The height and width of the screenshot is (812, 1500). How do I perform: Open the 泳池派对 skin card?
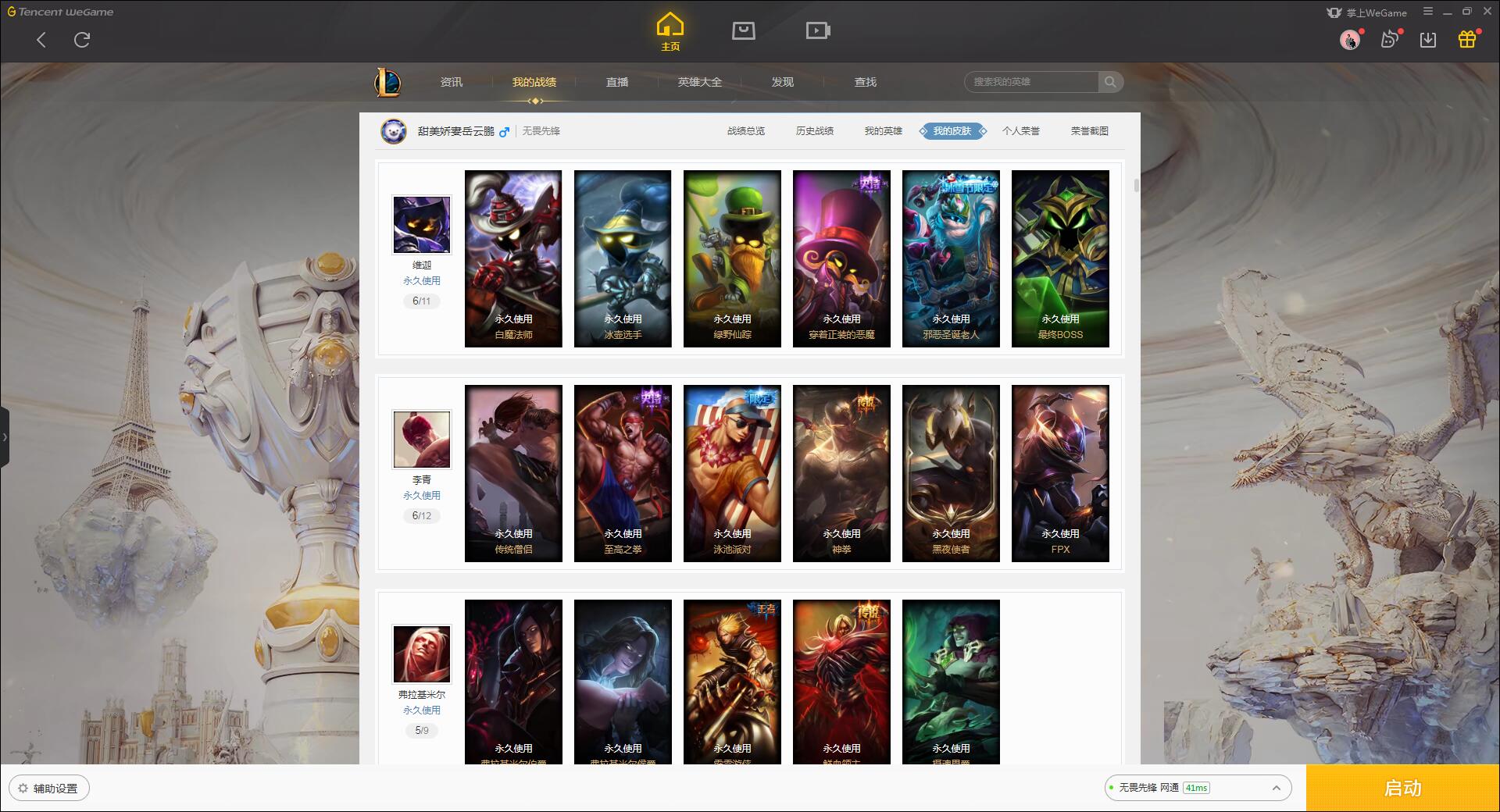(x=732, y=473)
